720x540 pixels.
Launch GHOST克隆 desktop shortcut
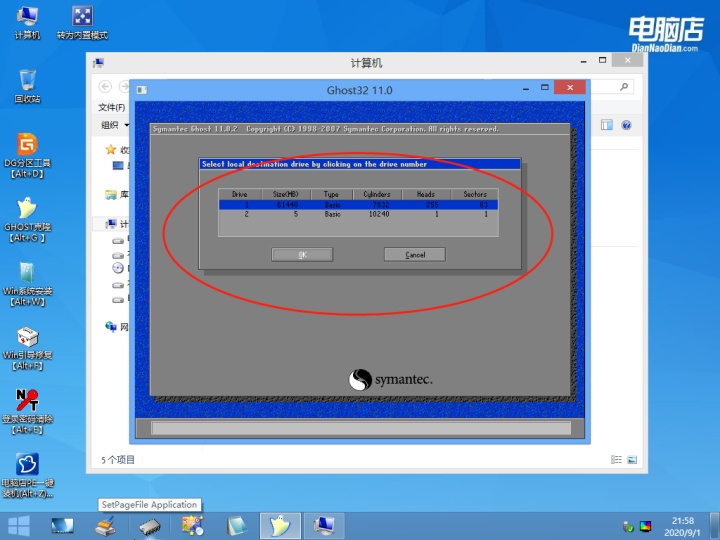pyautogui.click(x=27, y=219)
